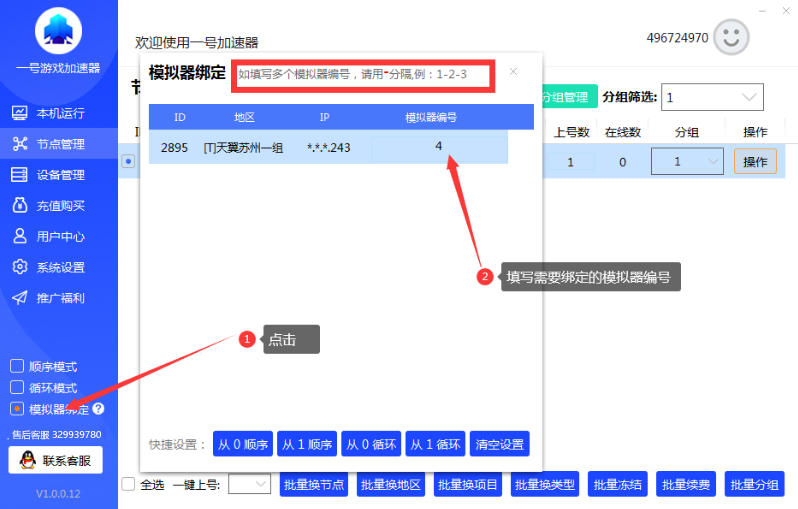
Task: Click the 模拟器编号 field containing 4
Action: point(439,147)
